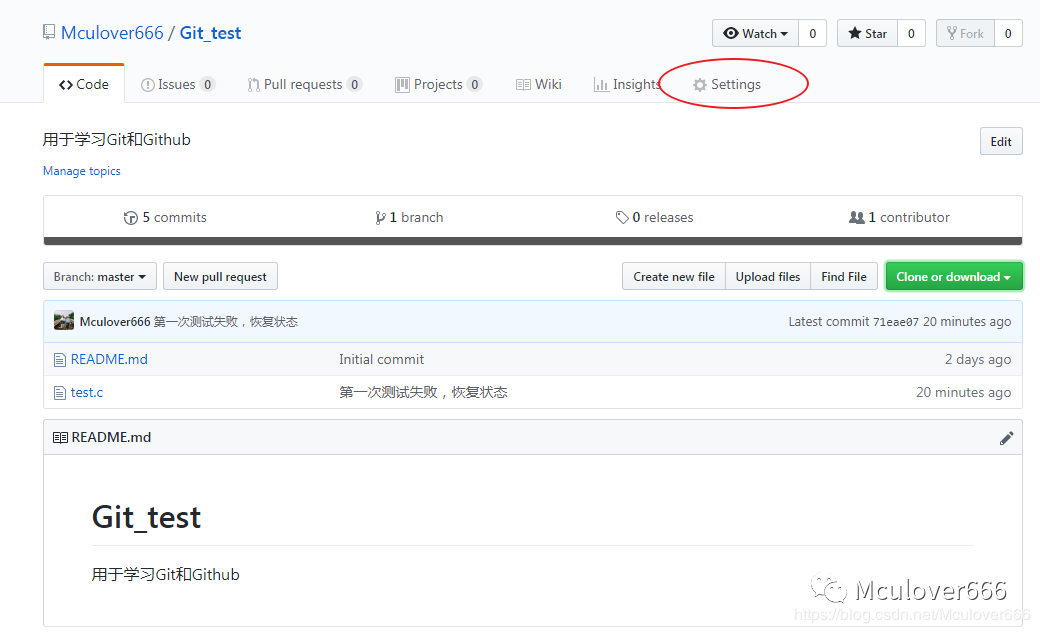This screenshot has height=633, width=1040.
Task: Open the Manage topics link
Action: pyautogui.click(x=82, y=171)
